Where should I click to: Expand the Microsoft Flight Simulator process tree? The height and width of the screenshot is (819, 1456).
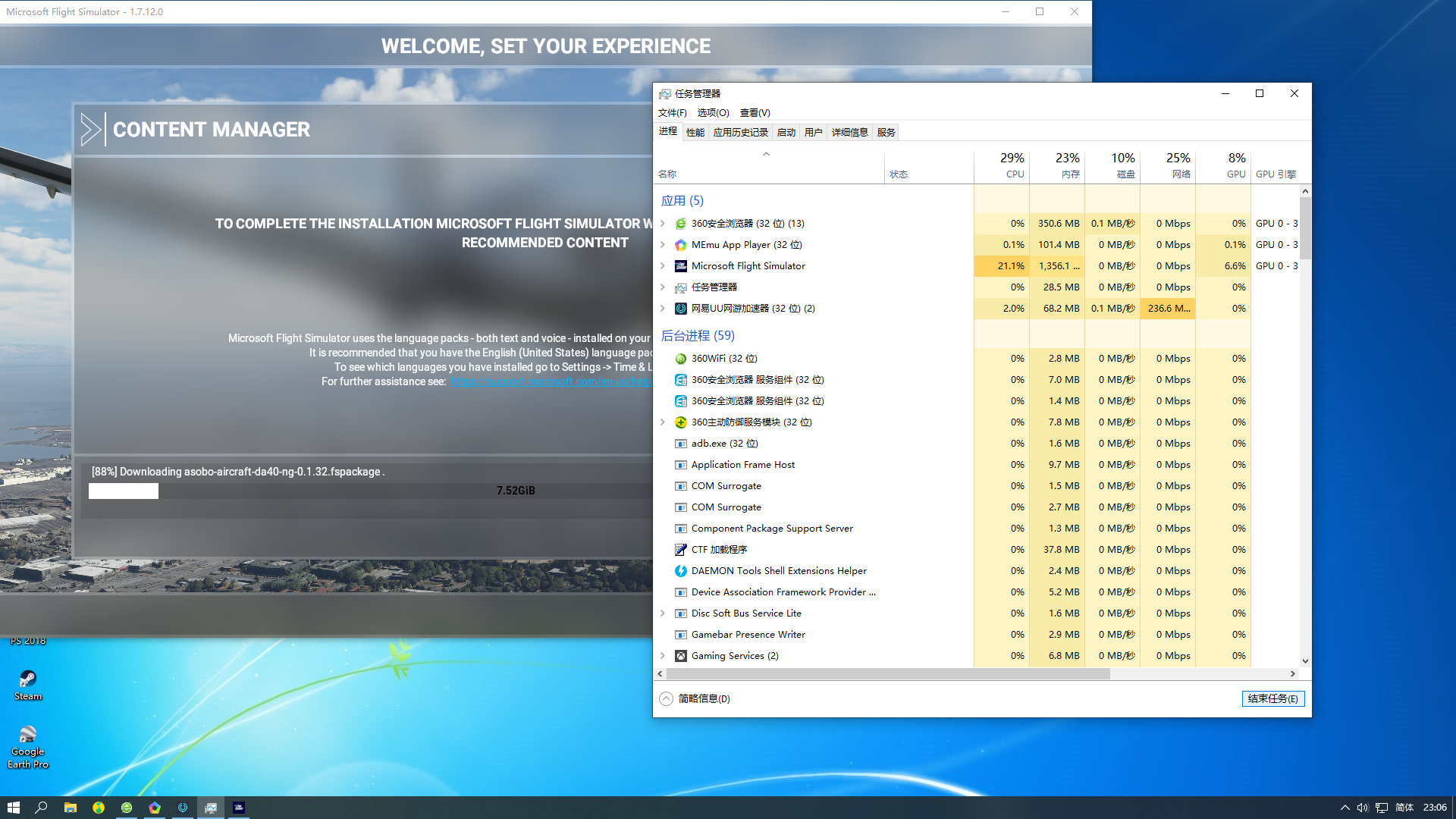(663, 266)
